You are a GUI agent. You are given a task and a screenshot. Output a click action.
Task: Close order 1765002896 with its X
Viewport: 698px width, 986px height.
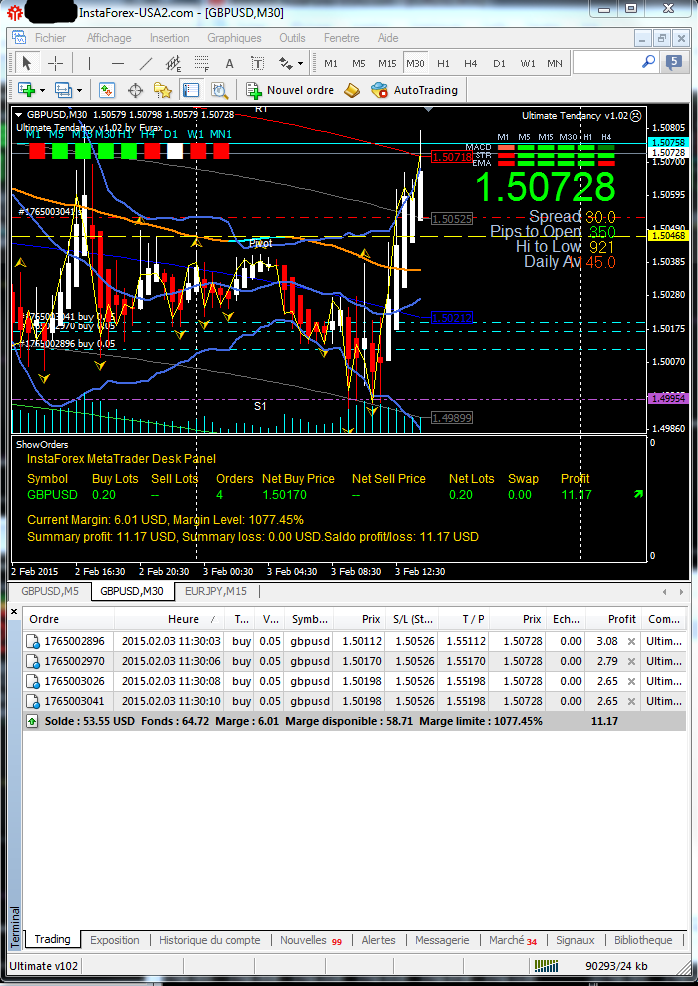click(x=631, y=641)
